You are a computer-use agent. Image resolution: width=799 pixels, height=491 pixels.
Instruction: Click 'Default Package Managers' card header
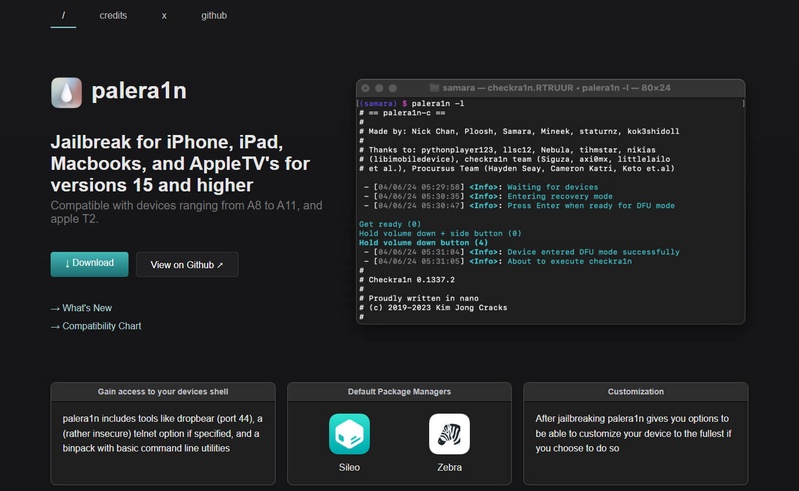tap(400, 392)
